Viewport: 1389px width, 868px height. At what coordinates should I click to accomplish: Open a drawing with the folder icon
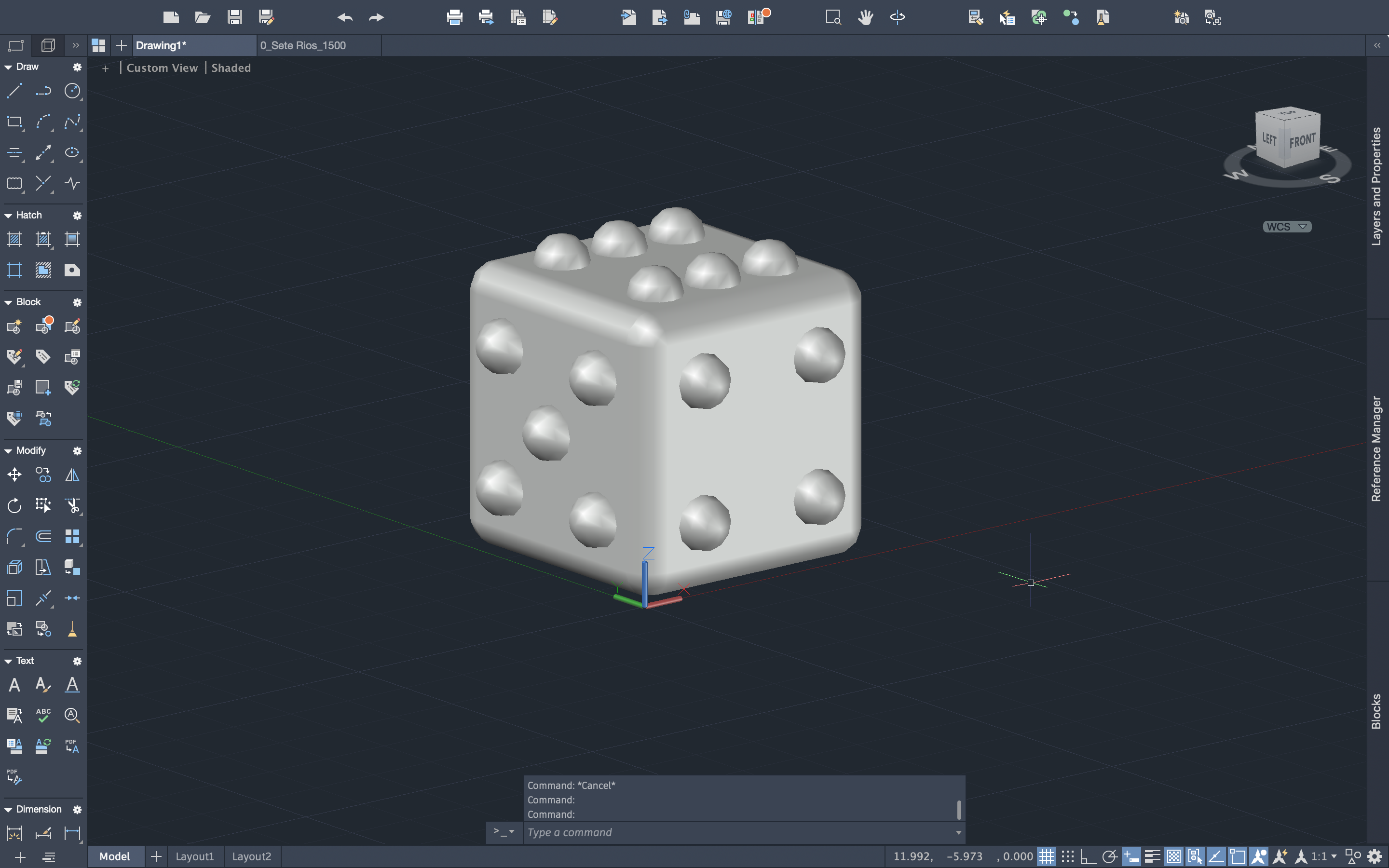(x=203, y=17)
